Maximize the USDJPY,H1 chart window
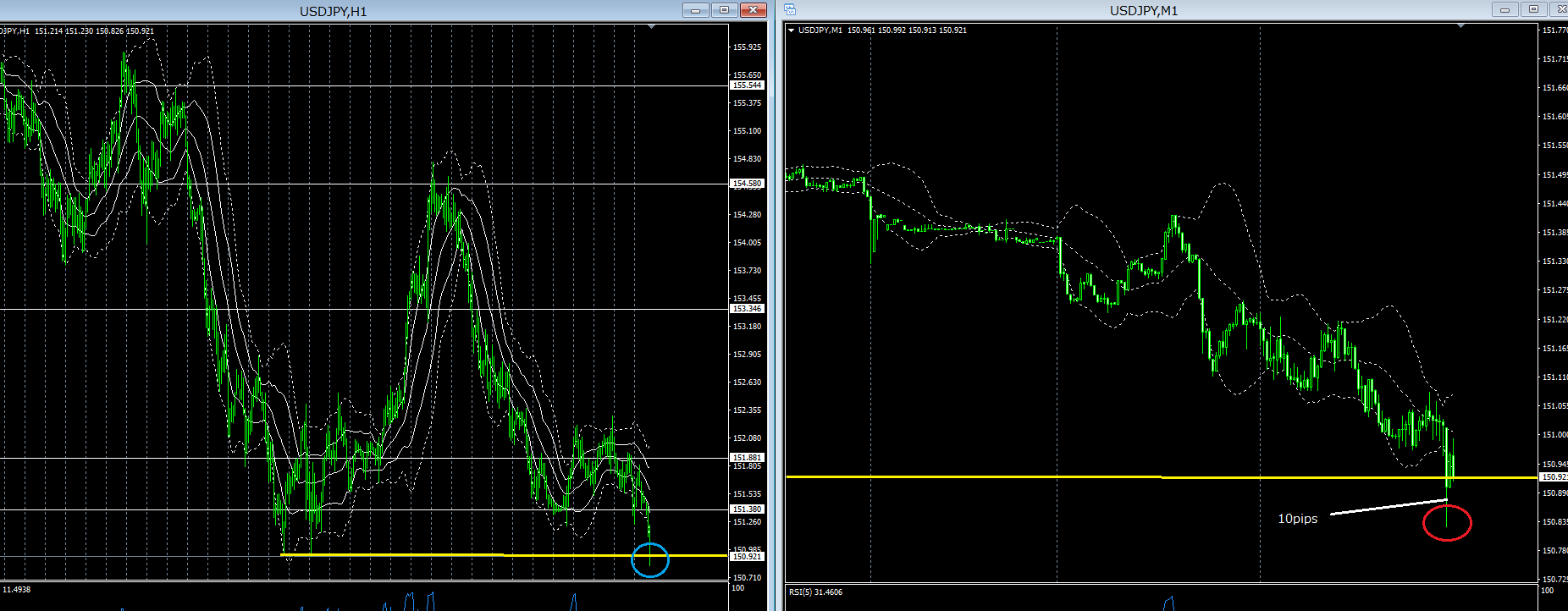 pyautogui.click(x=724, y=10)
